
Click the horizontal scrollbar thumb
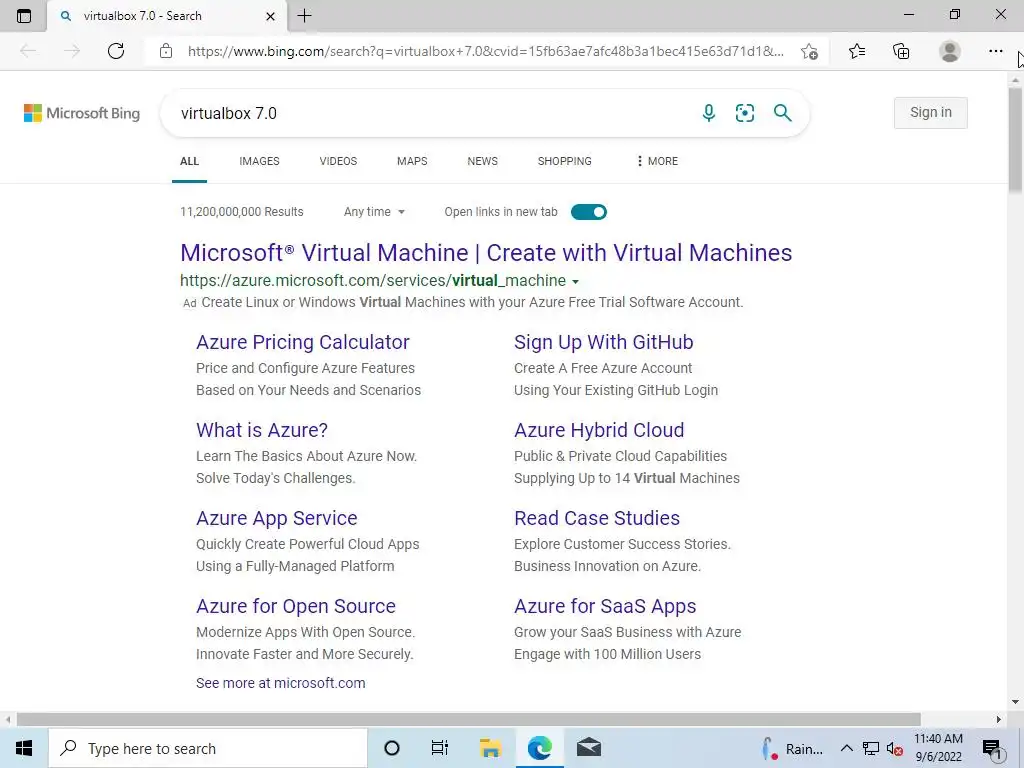[468, 720]
